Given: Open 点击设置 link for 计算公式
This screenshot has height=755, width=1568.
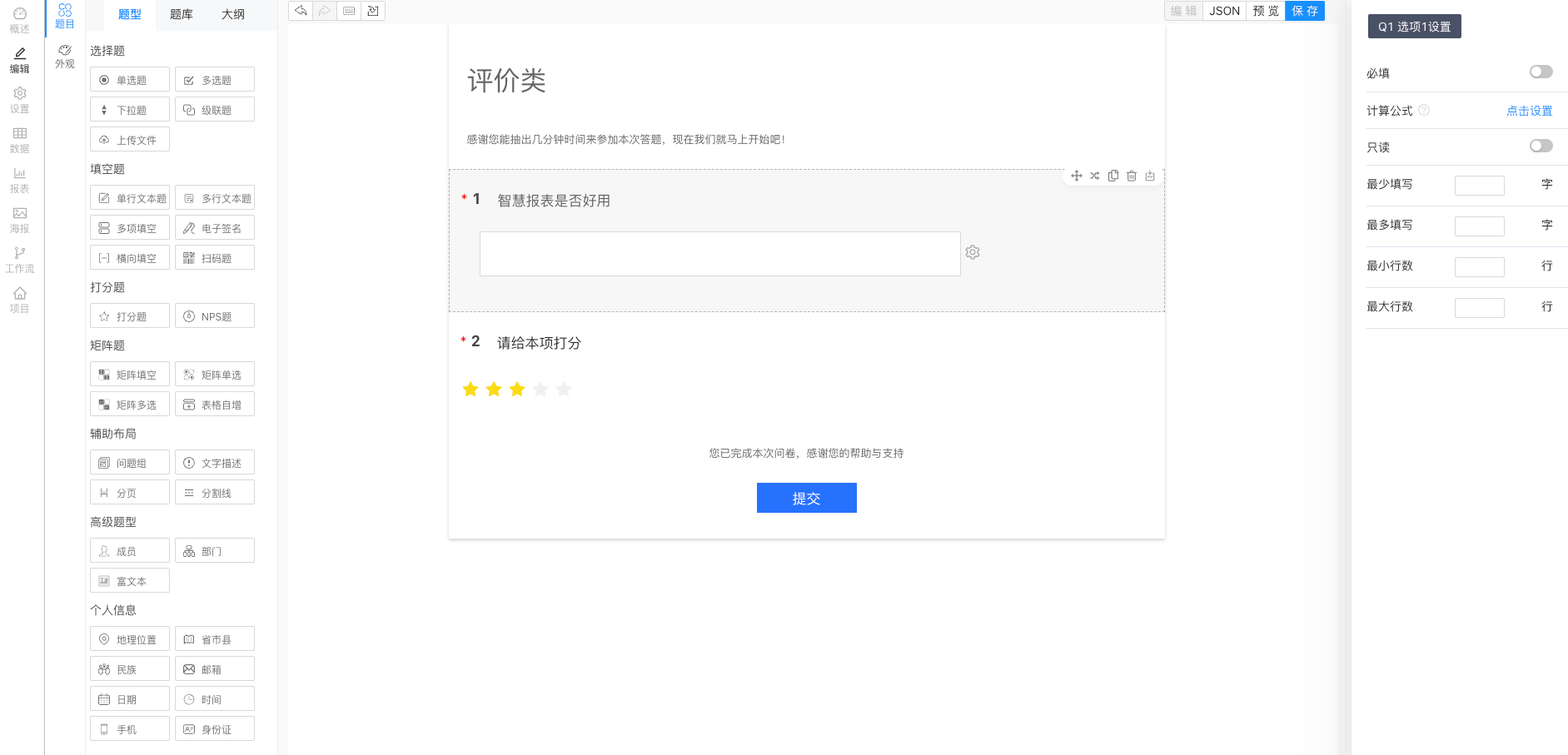Looking at the screenshot, I should click(x=1529, y=111).
